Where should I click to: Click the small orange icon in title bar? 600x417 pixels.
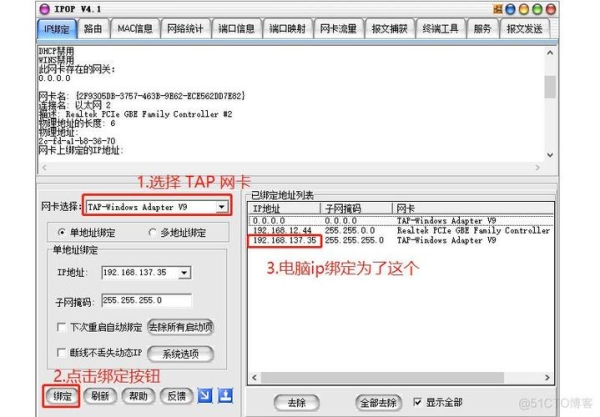pyautogui.click(x=498, y=9)
